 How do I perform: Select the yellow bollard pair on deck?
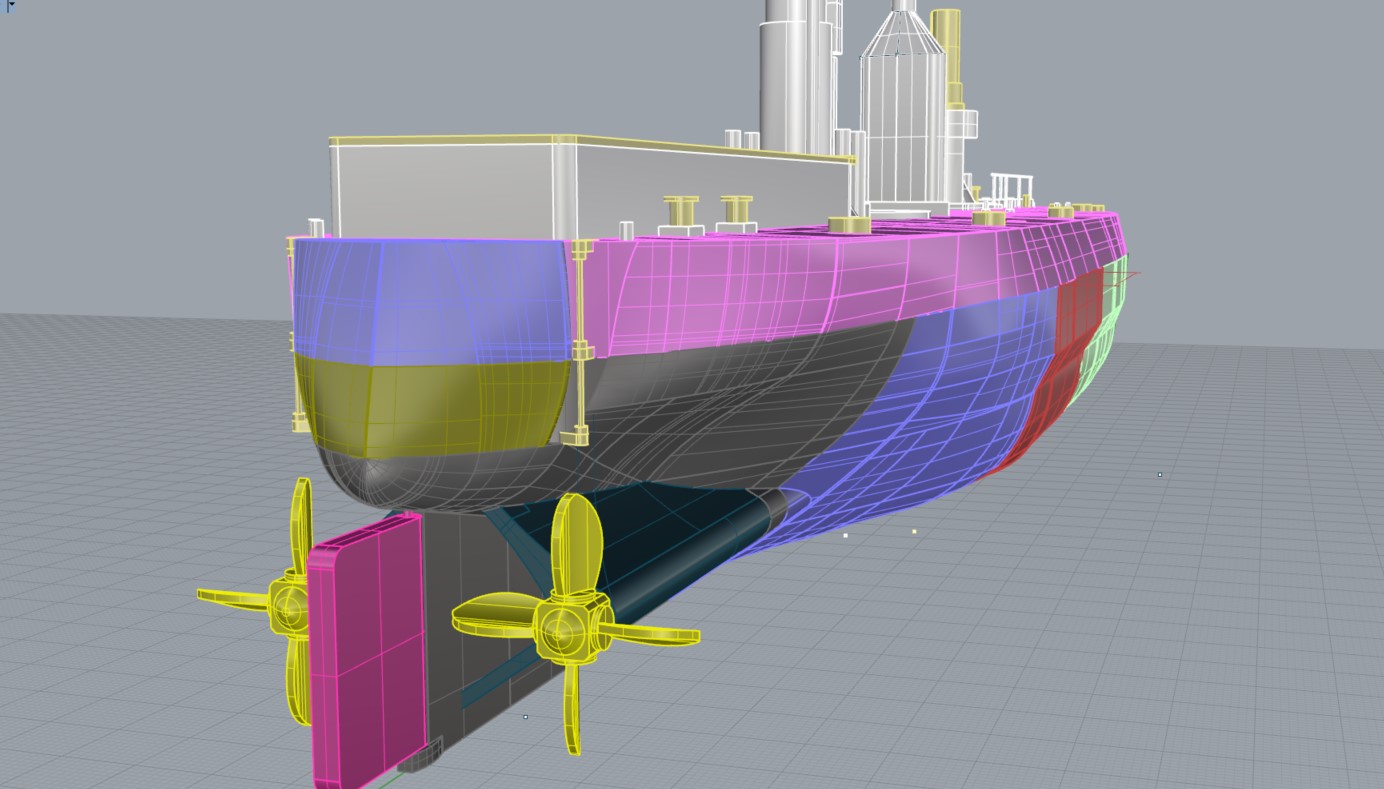tap(710, 213)
